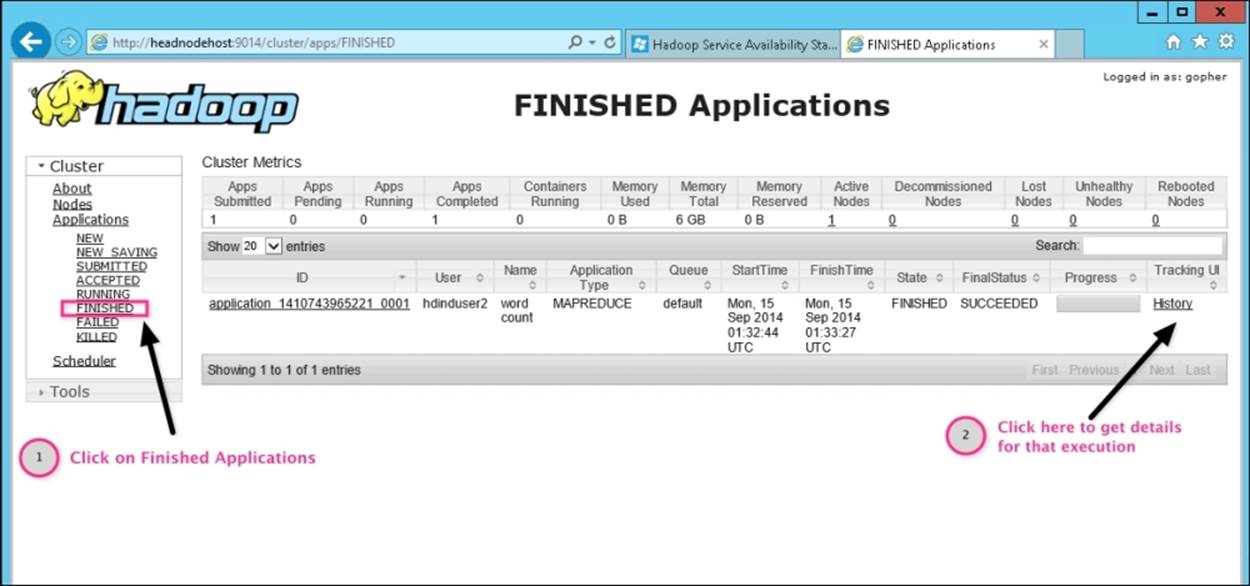This screenshot has height=586, width=1250.
Task: Click the MAPREDUCE application type cell
Action: pyautogui.click(x=593, y=303)
